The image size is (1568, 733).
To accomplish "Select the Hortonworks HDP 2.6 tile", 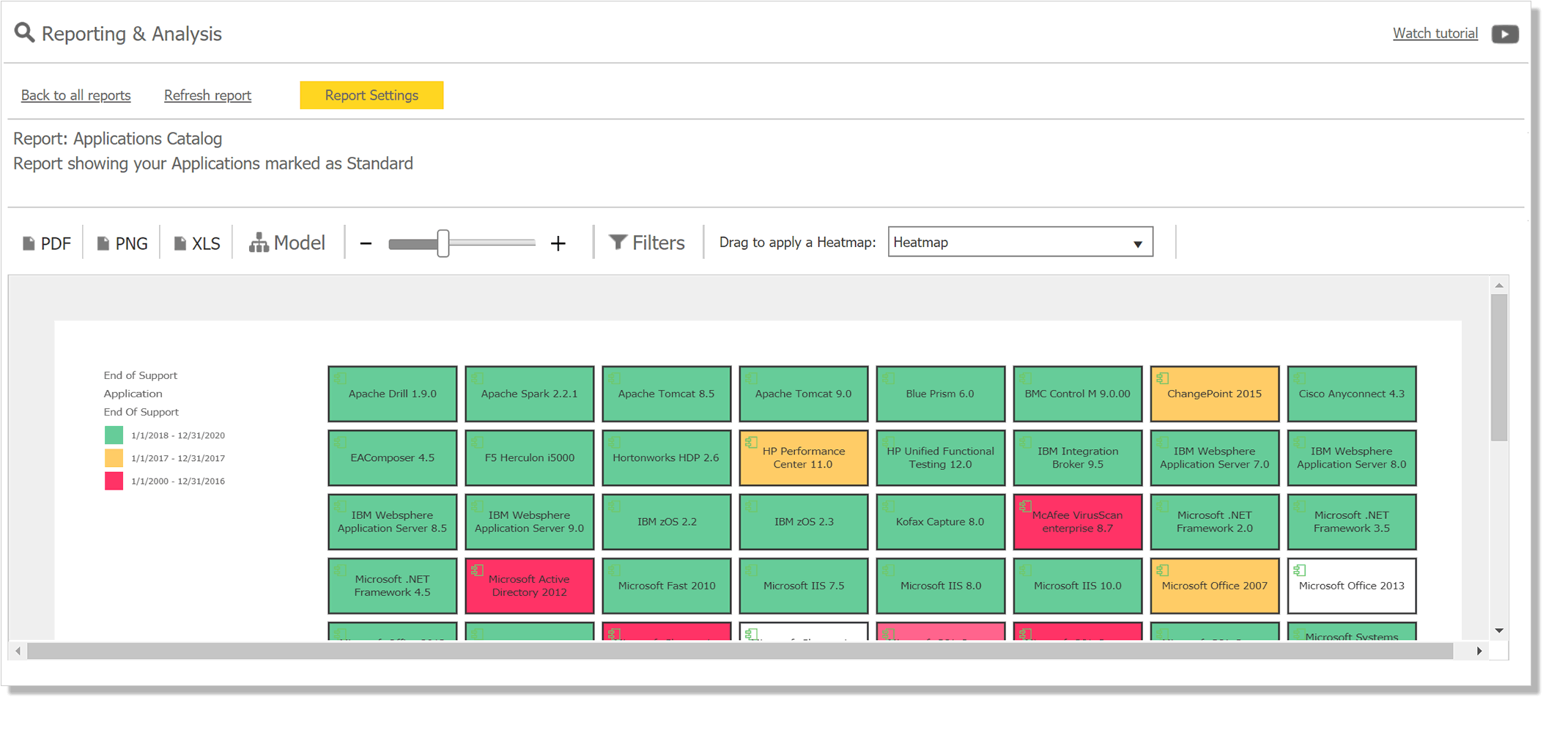I will click(666, 457).
